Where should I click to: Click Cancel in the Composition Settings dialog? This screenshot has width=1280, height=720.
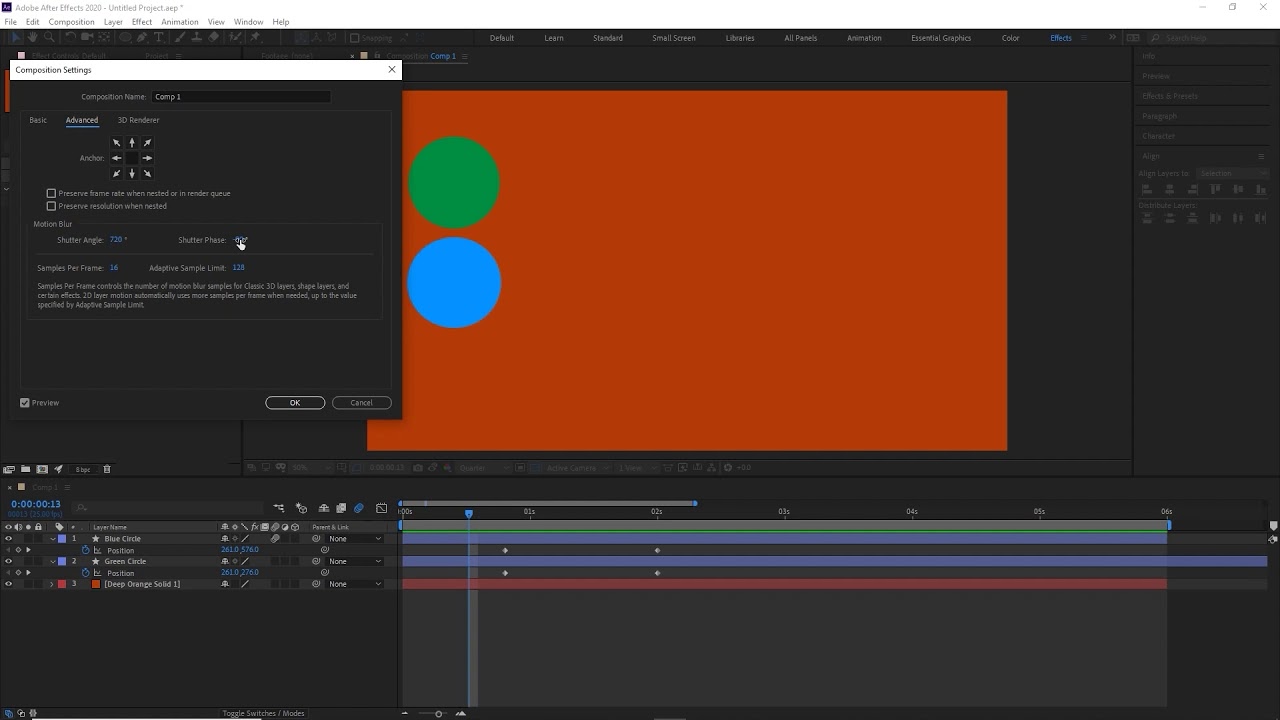click(x=362, y=402)
